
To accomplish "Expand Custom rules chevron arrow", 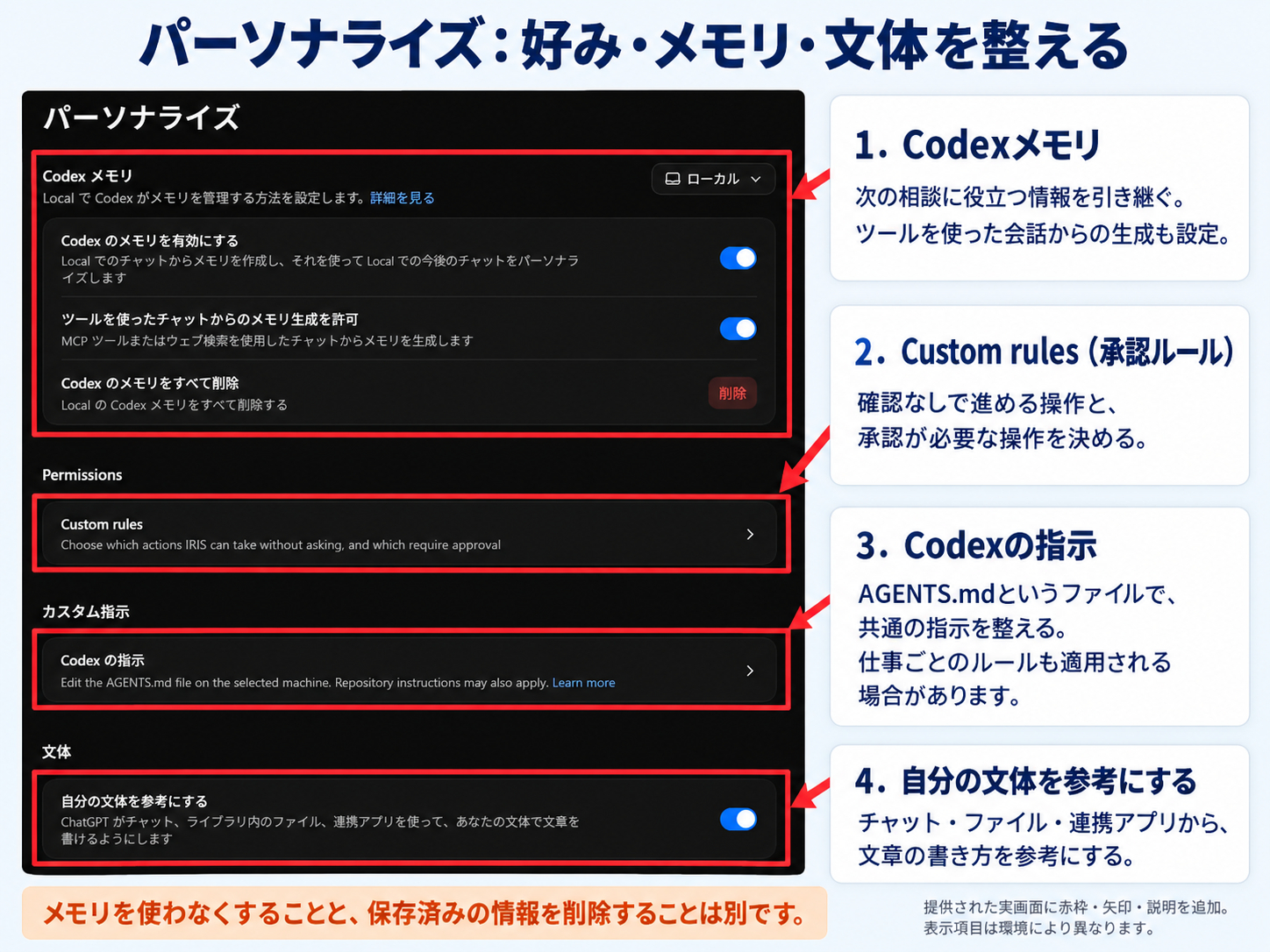I will click(750, 534).
